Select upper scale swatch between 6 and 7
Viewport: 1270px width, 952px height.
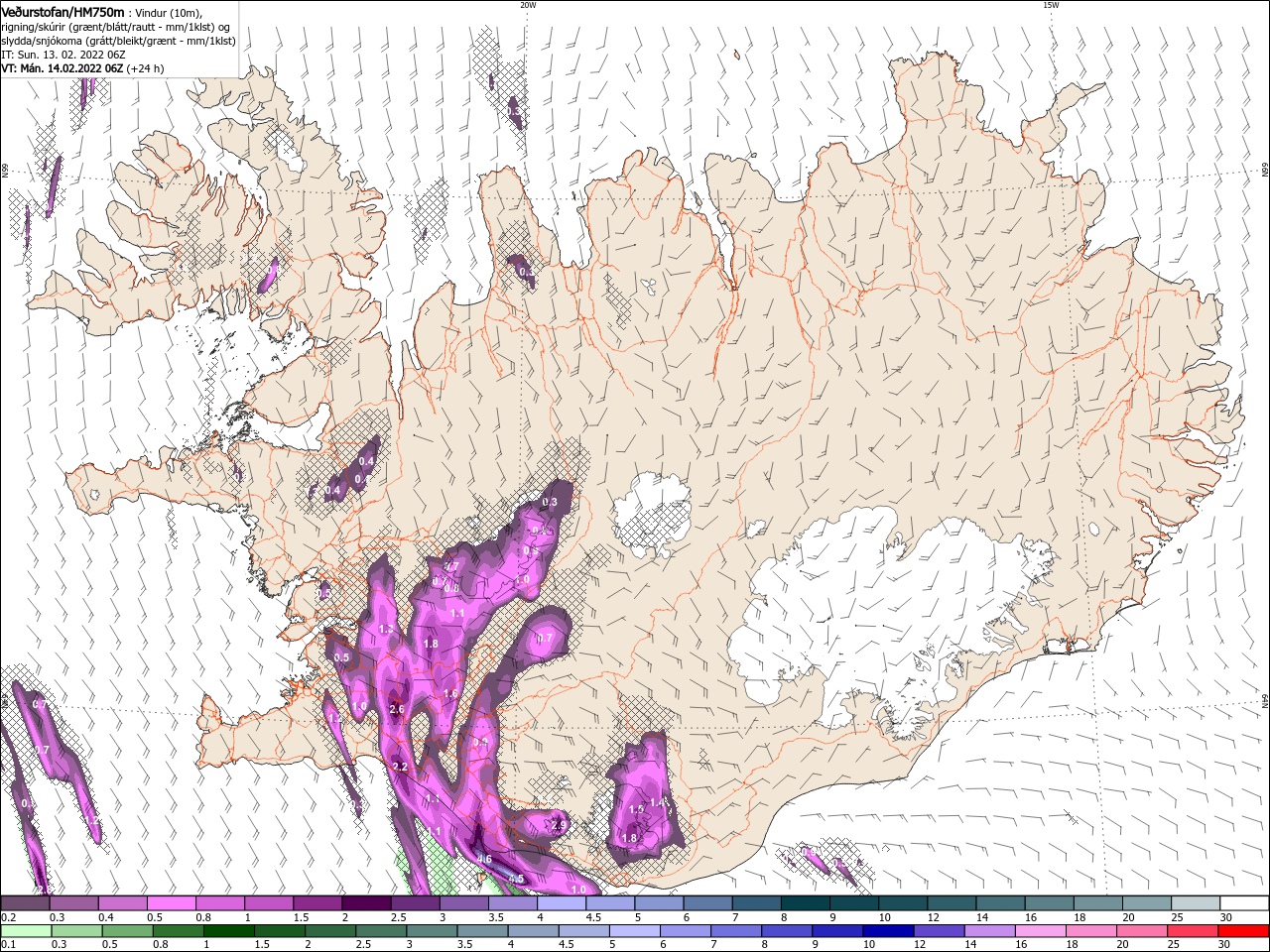click(x=706, y=903)
